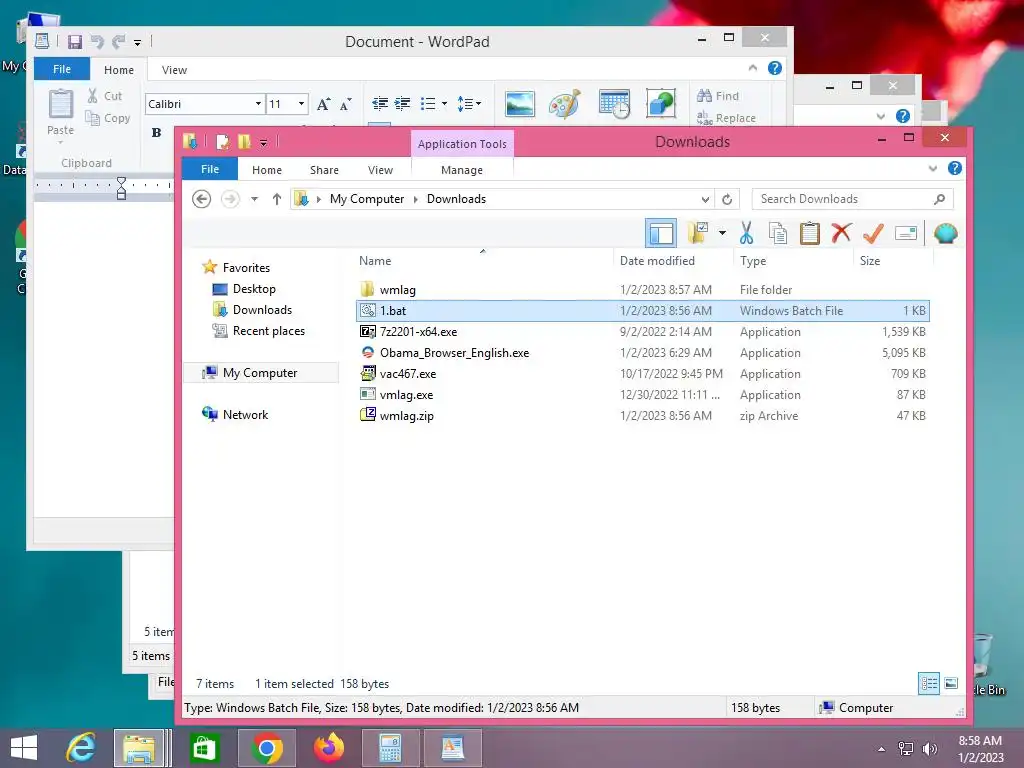Viewport: 1024px width, 768px height.
Task: Open recent locations dropdown next to Forward arrow
Action: click(x=254, y=199)
